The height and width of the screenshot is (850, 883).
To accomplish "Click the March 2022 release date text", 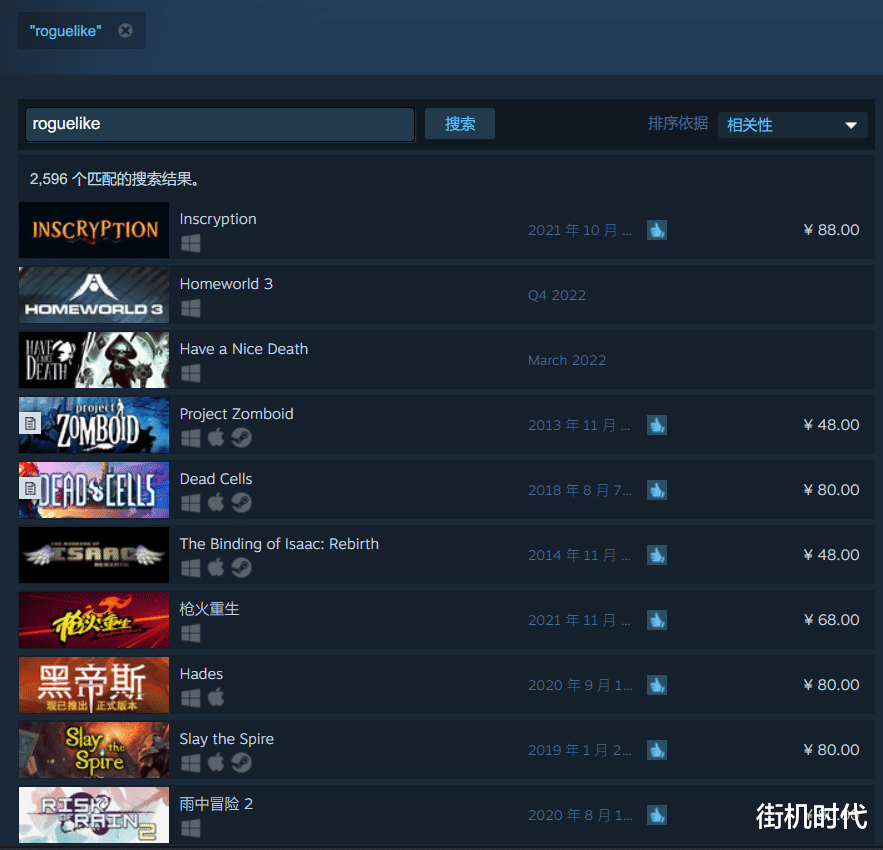I will (x=567, y=361).
